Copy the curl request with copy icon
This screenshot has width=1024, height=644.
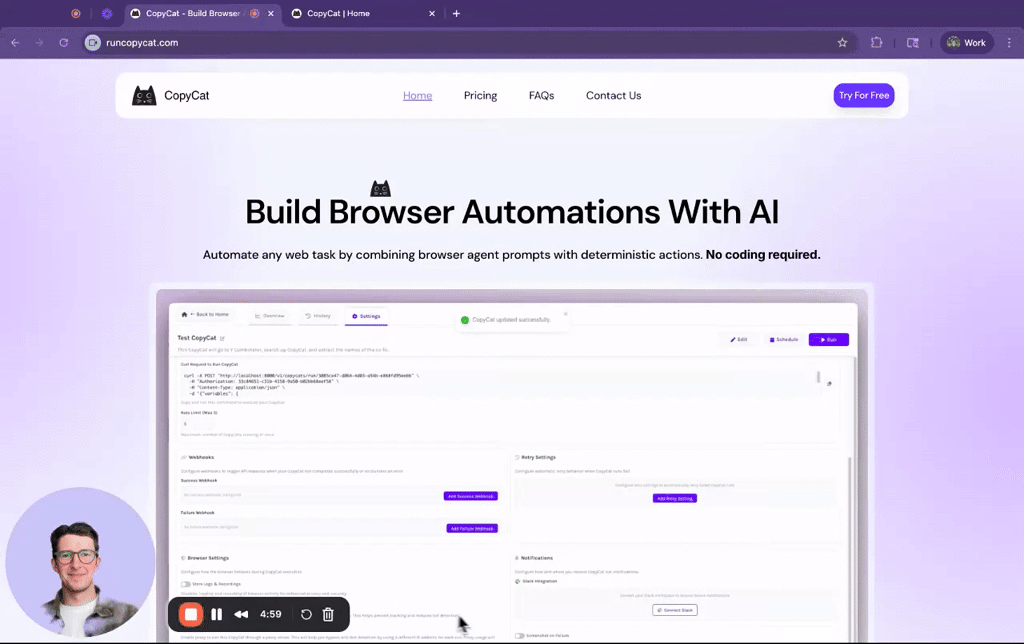[x=829, y=384]
